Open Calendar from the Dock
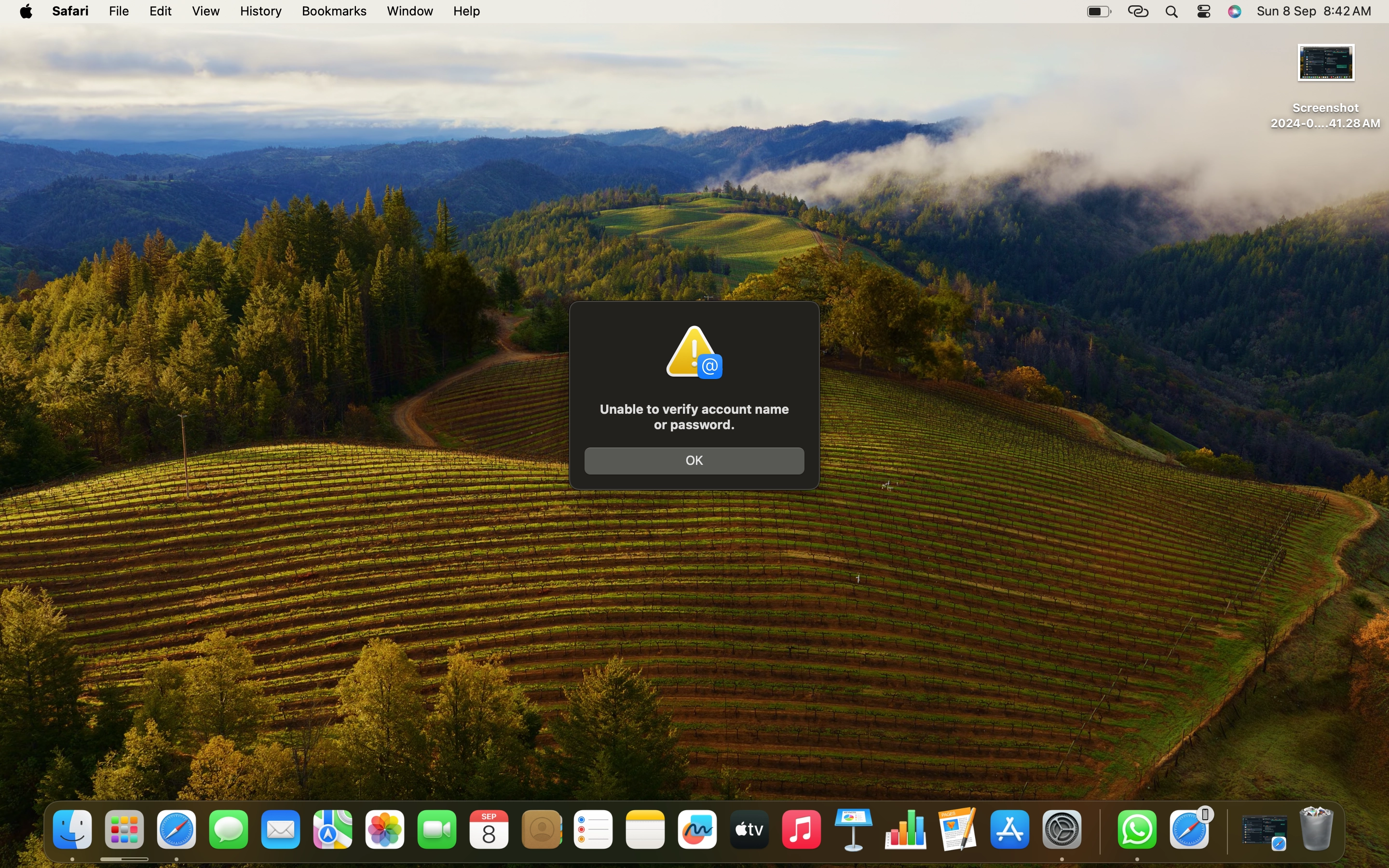1389x868 pixels. click(x=489, y=829)
